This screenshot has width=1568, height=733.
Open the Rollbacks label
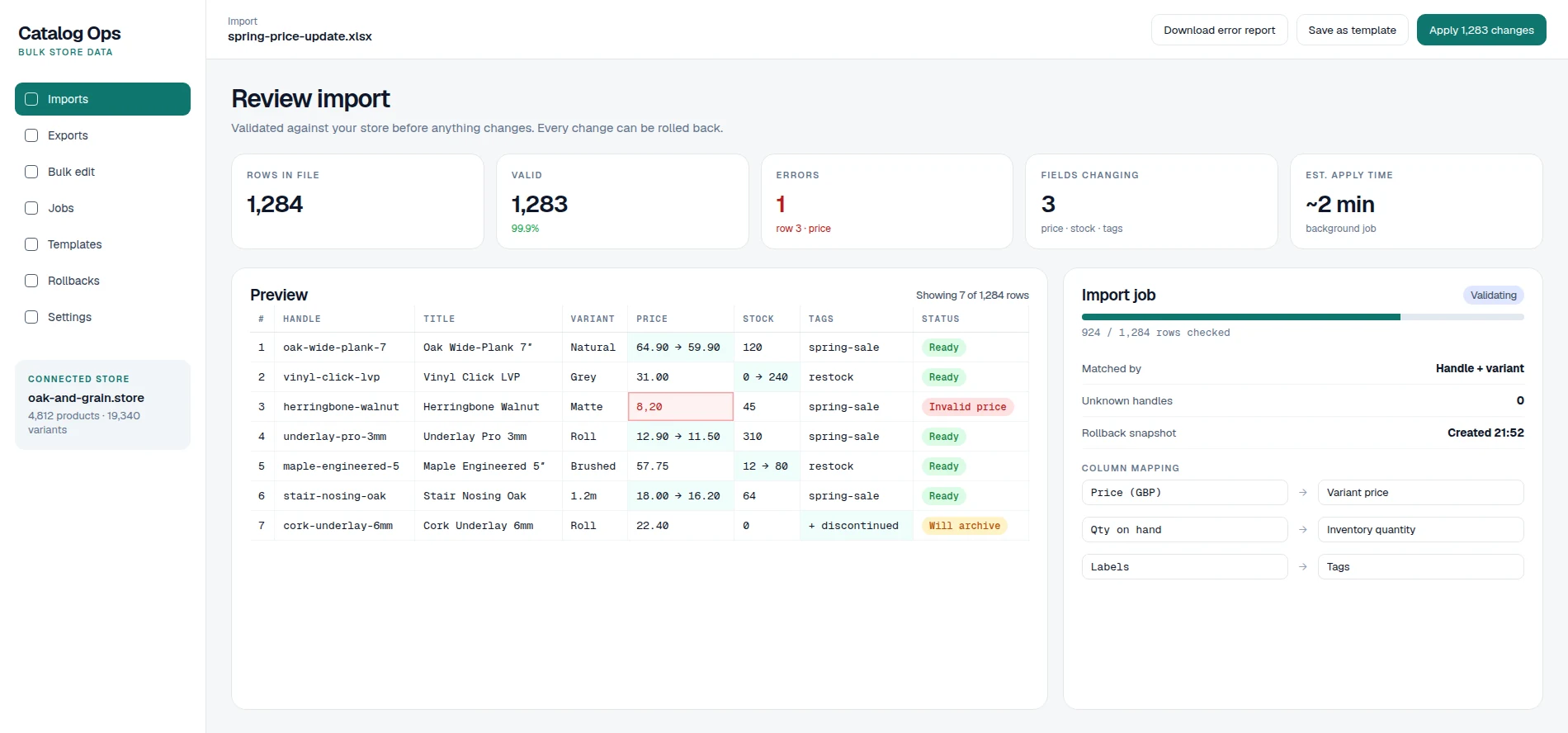[73, 281]
